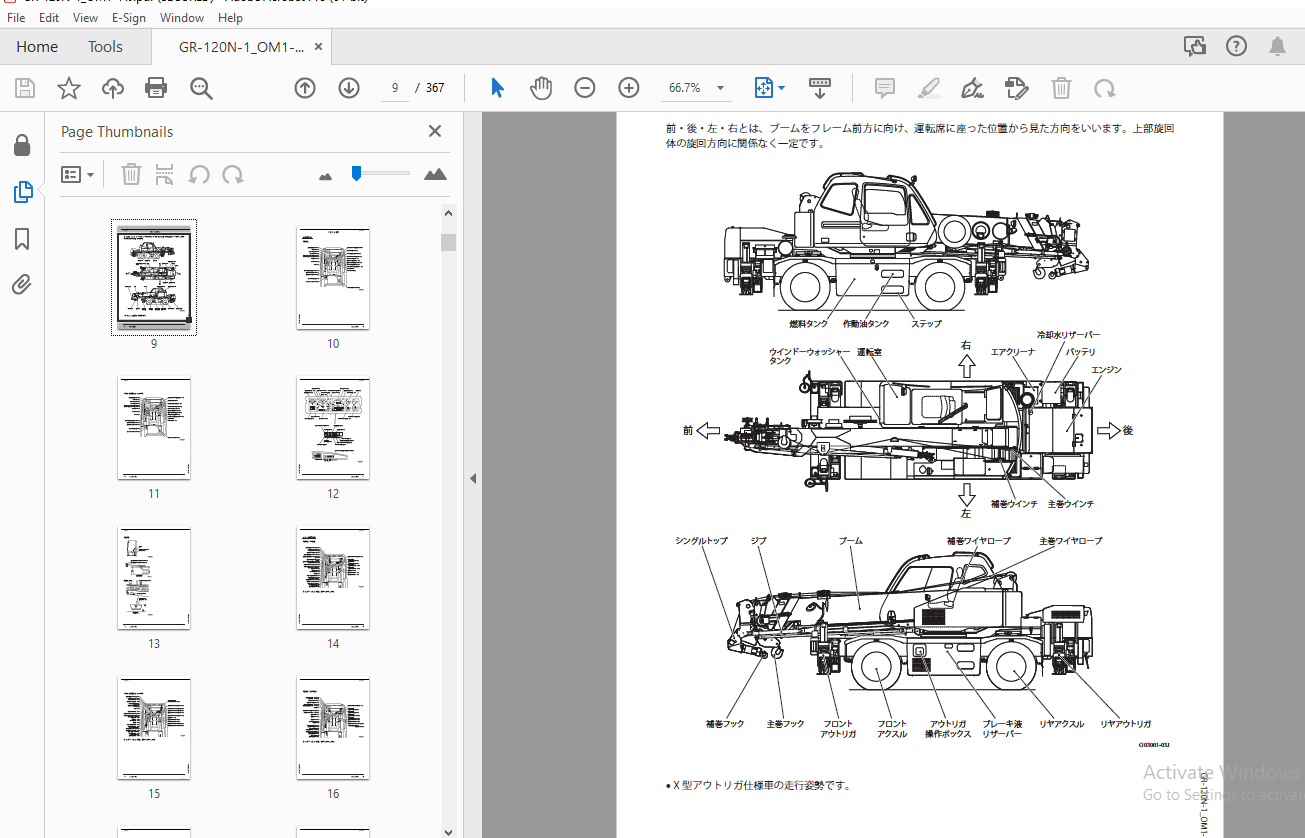Open the Attachments paperclip panel
This screenshot has height=838, width=1305.
tap(22, 285)
